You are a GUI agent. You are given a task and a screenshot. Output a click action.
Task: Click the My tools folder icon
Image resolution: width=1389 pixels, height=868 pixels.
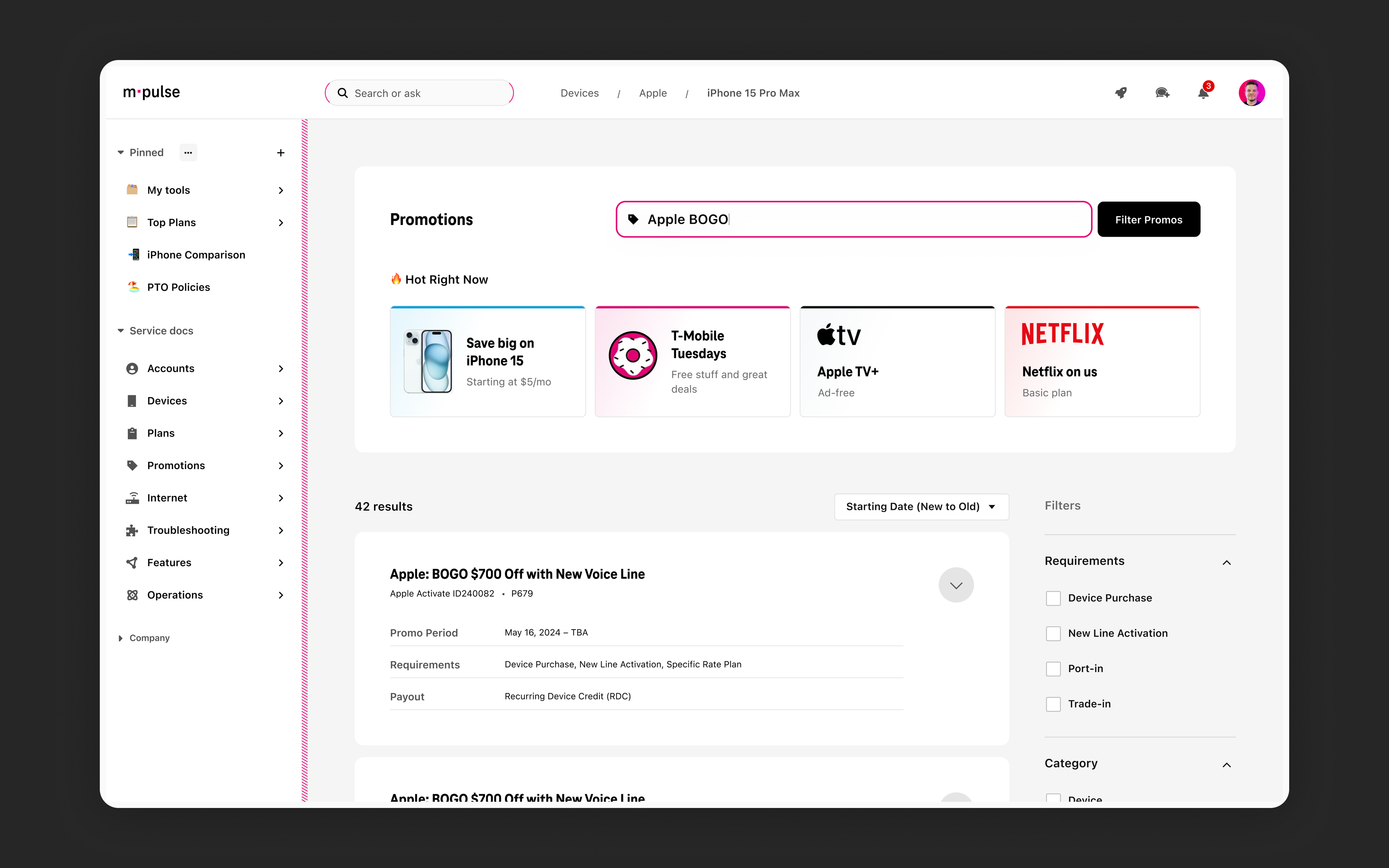tap(132, 190)
